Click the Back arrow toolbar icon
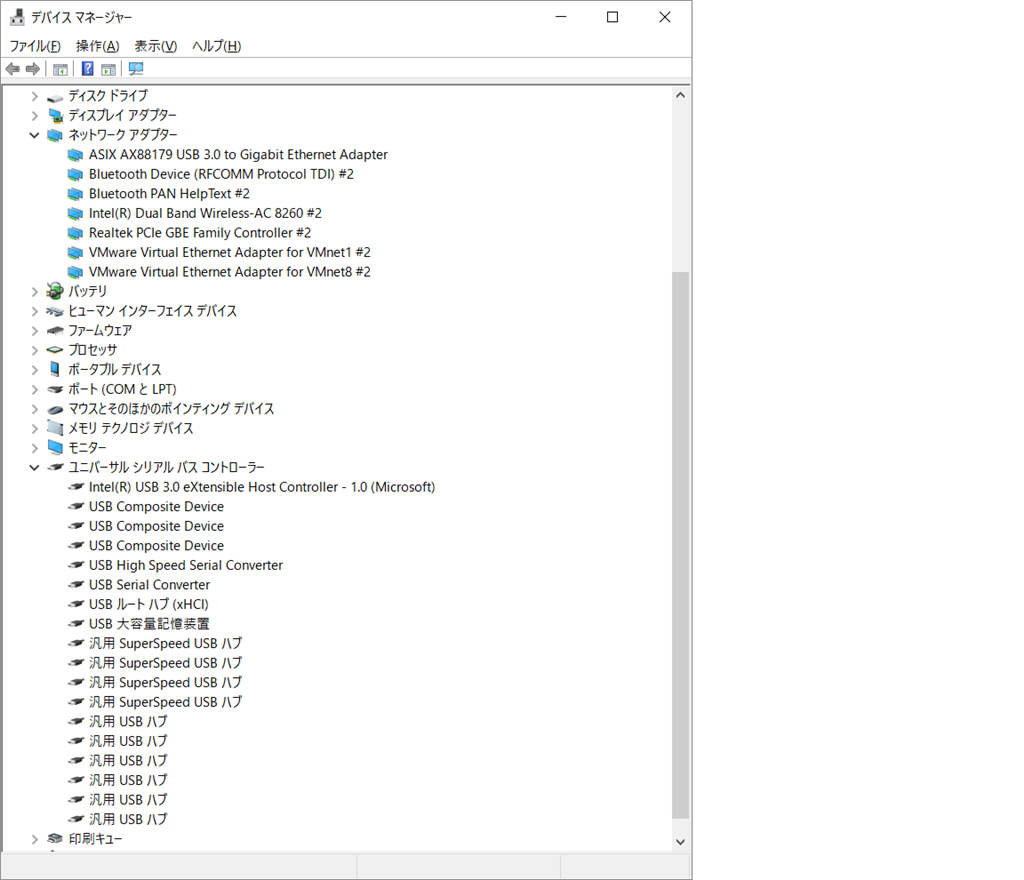 12,69
